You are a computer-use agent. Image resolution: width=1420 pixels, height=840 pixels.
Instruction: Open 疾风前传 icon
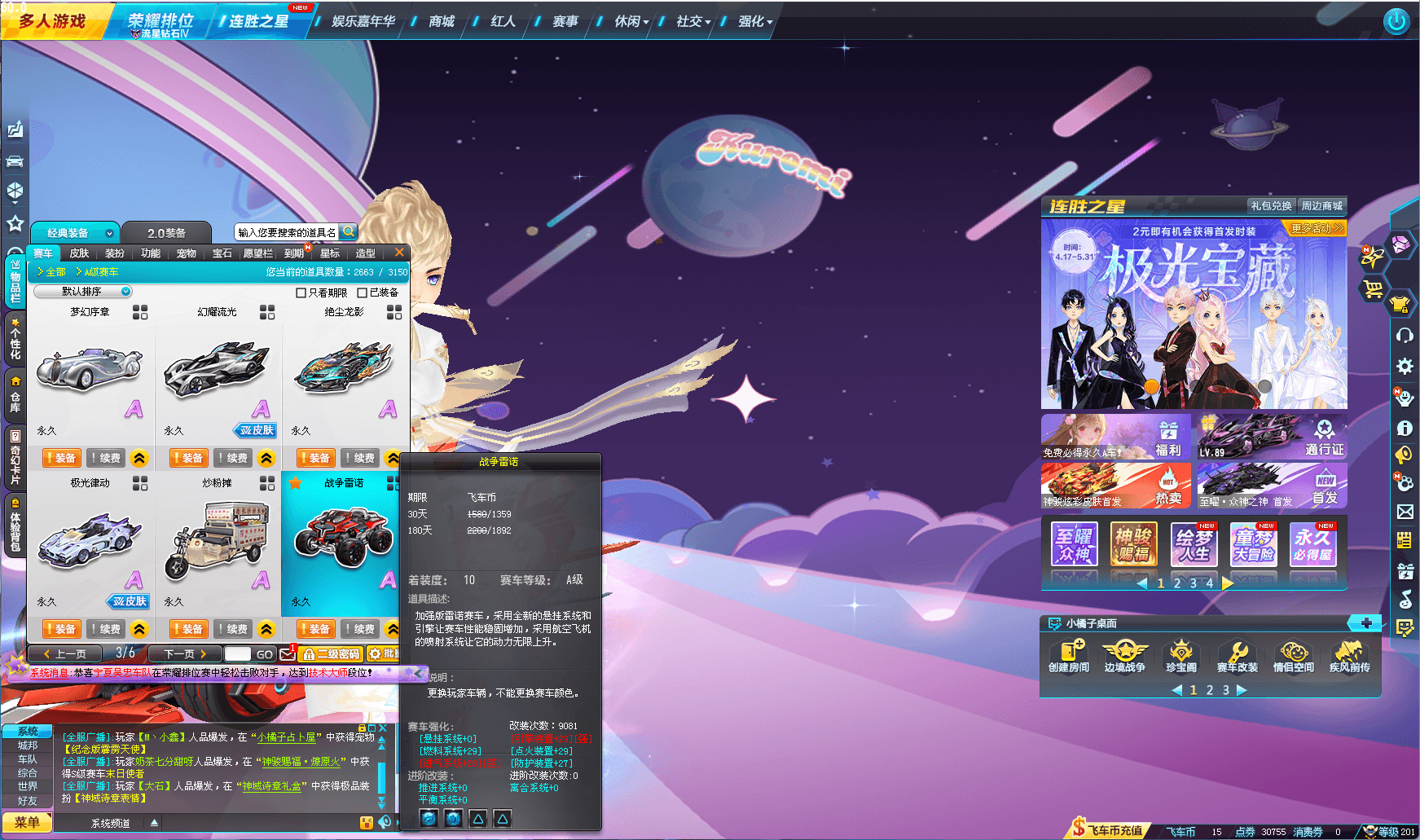1350,656
